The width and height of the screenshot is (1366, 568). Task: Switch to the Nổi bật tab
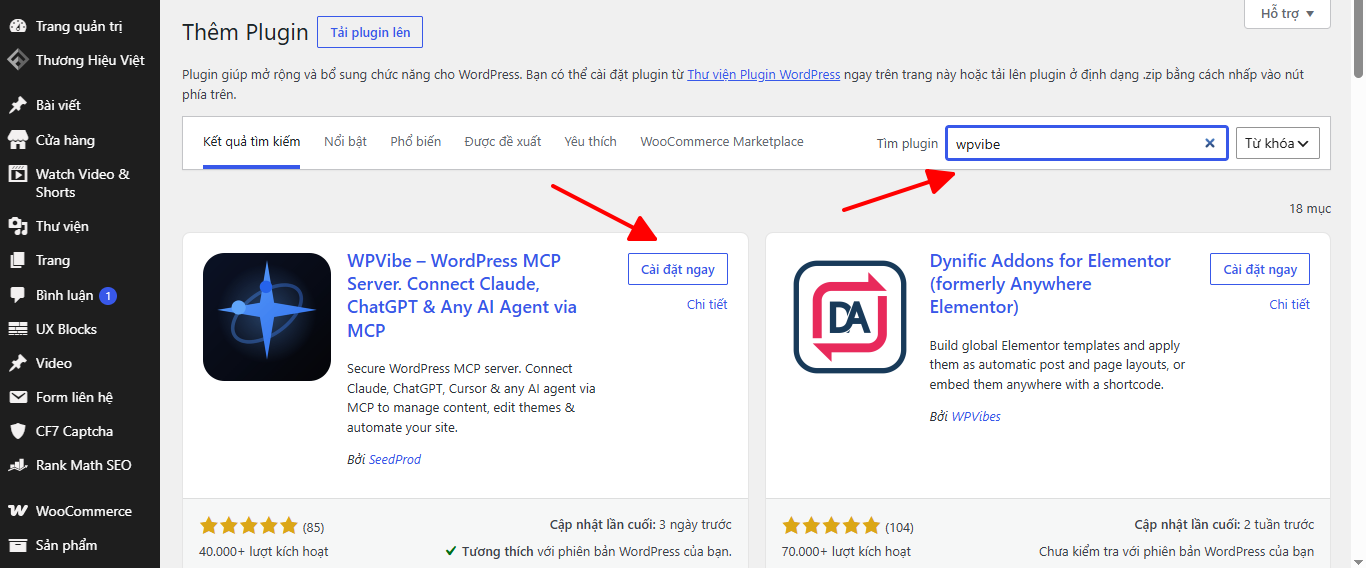tap(345, 141)
